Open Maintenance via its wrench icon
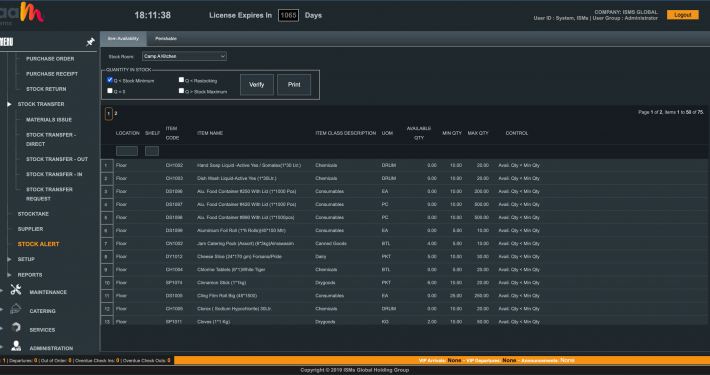This screenshot has width=710, height=375. click(x=16, y=290)
